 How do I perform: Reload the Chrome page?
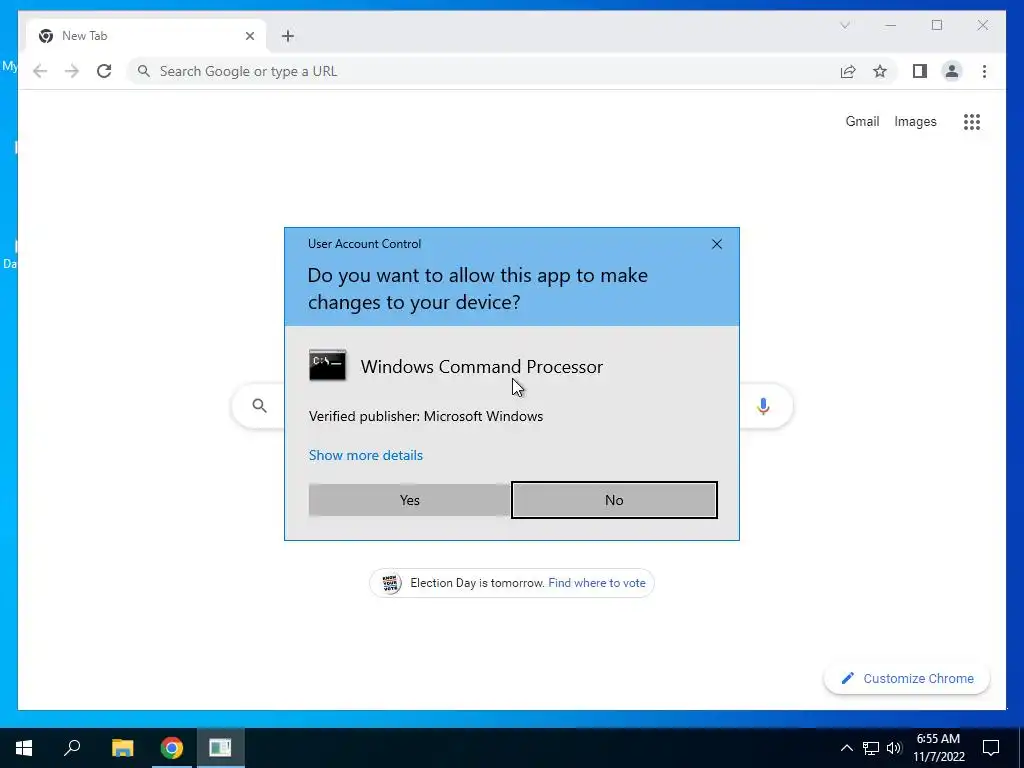click(x=104, y=71)
